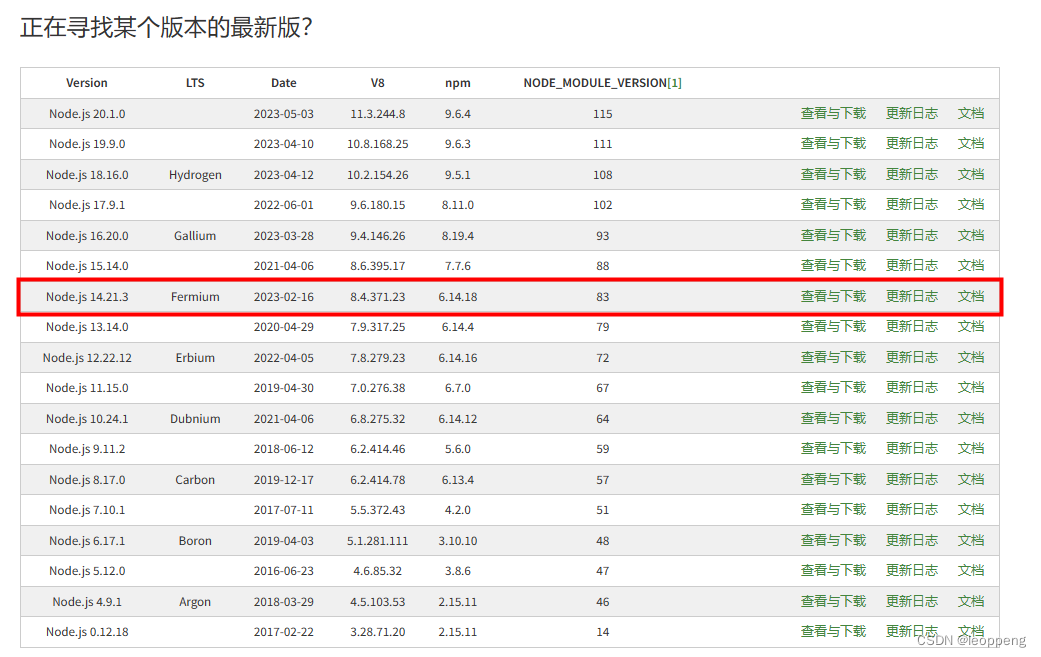The width and height of the screenshot is (1041, 657).
Task: Click the LTS column header
Action: click(195, 83)
